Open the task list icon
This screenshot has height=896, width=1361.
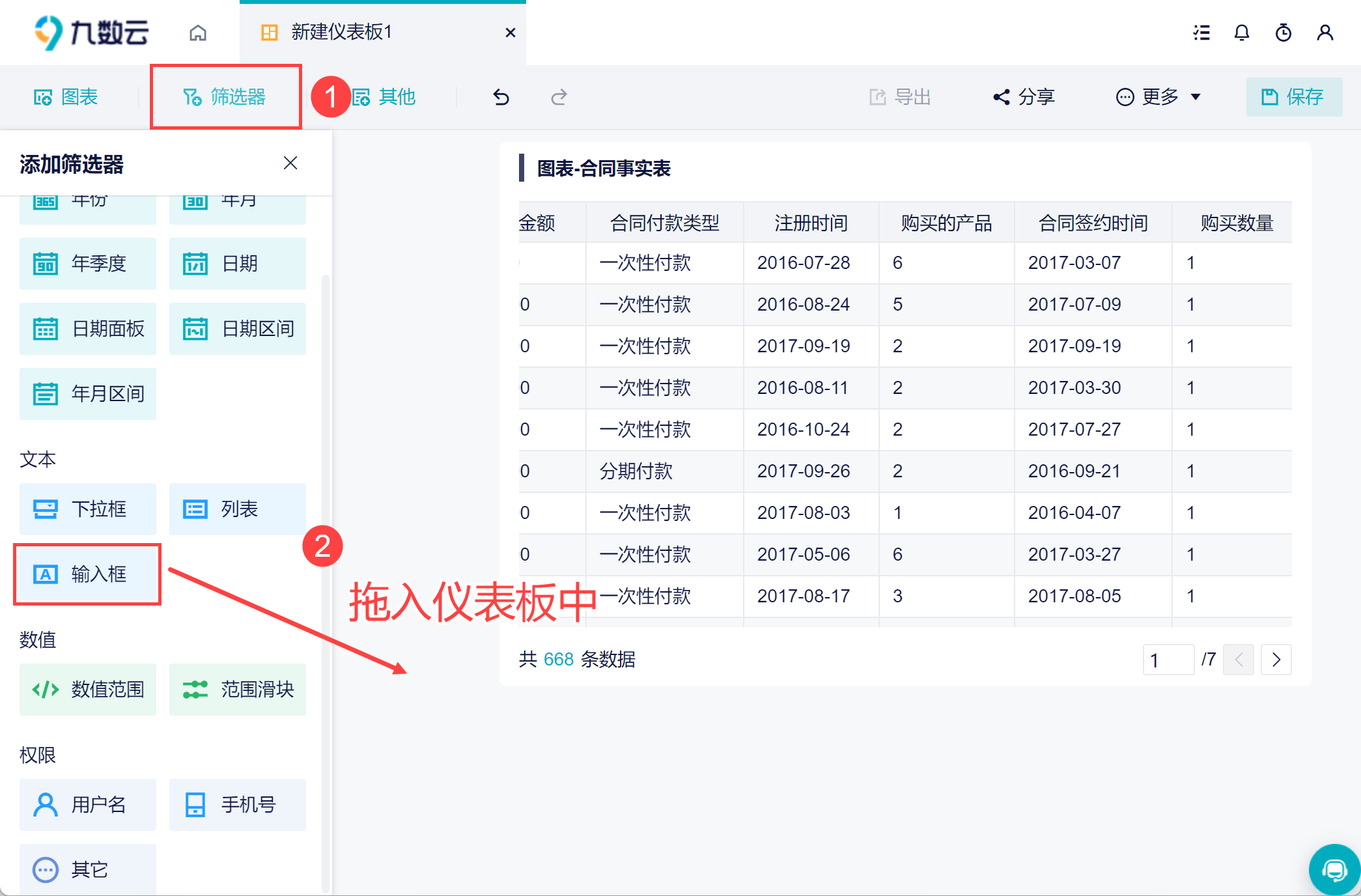(x=1201, y=33)
